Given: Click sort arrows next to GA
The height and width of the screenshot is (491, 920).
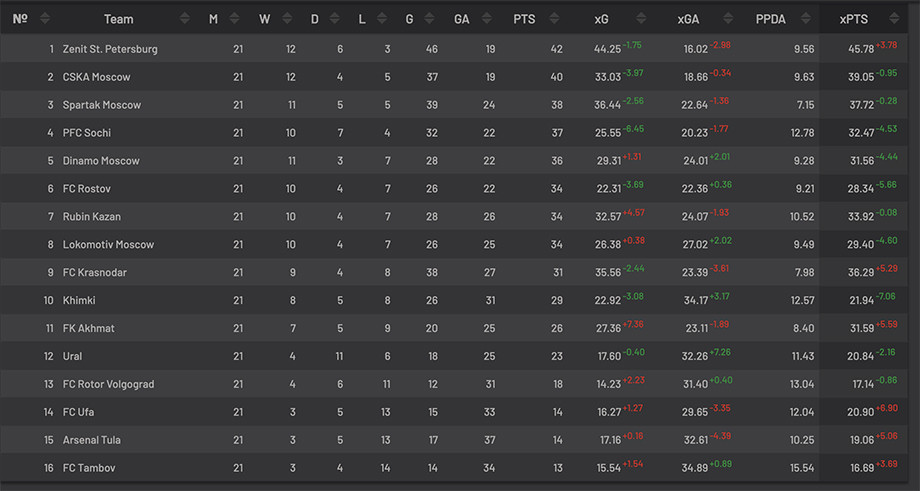Looking at the screenshot, I should tap(487, 19).
